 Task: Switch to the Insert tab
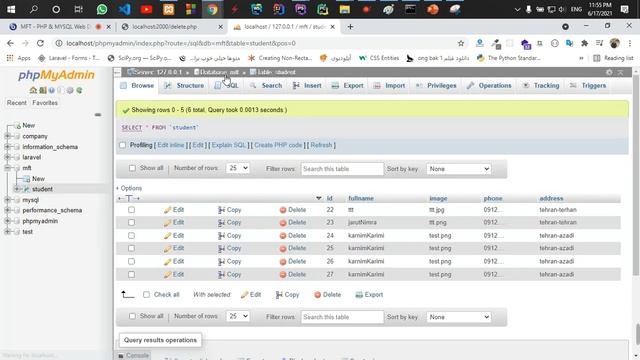pos(307,86)
